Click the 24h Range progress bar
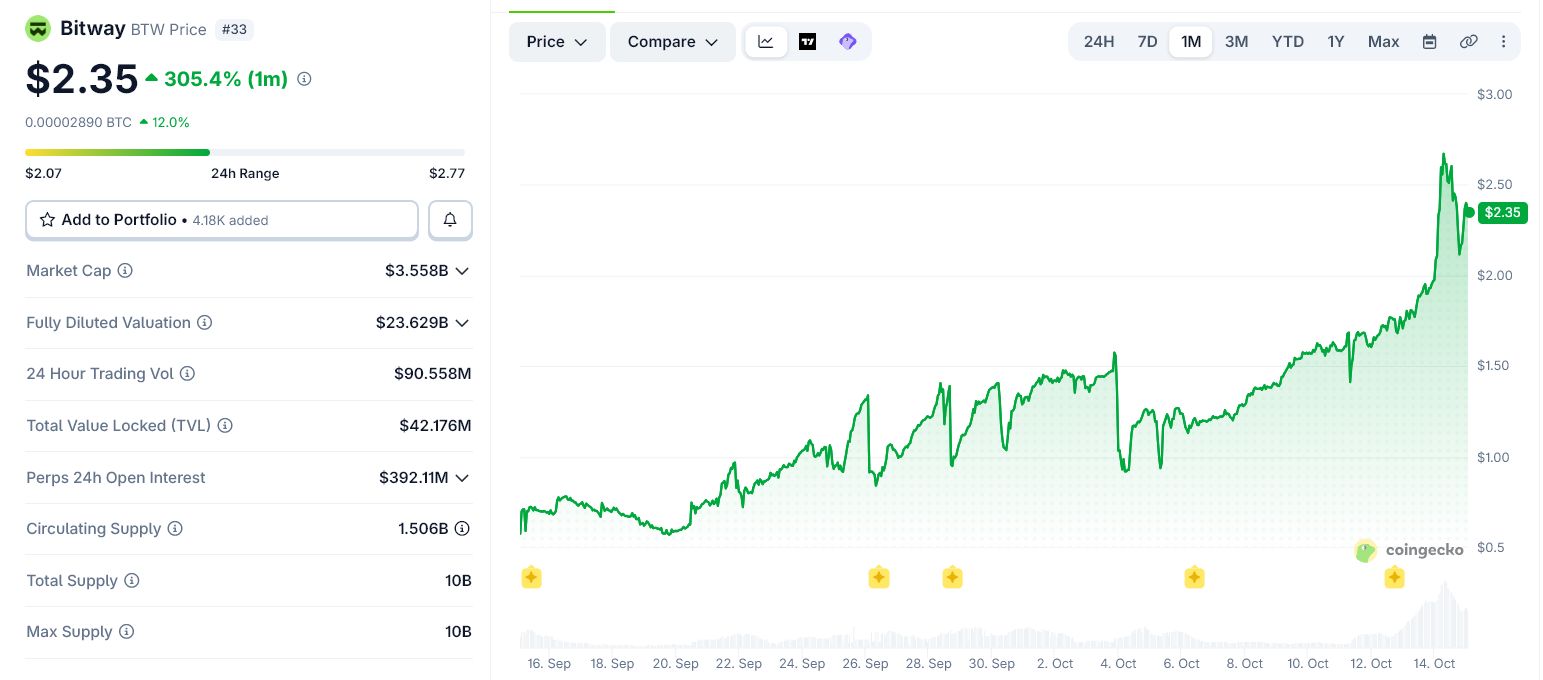The height and width of the screenshot is (680, 1543). point(245,152)
